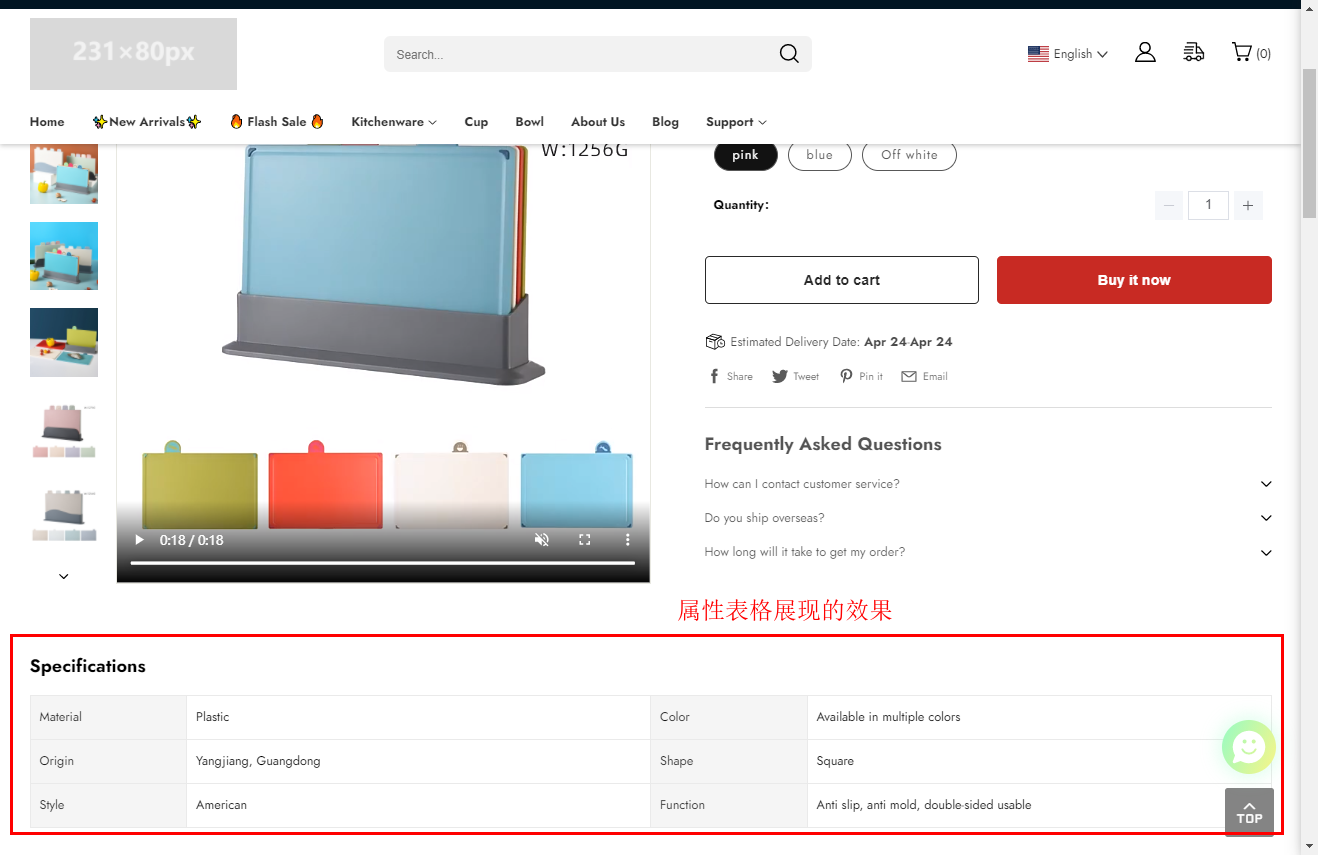1318x855 pixels.
Task: Click the search magnifier icon
Action: [x=789, y=54]
